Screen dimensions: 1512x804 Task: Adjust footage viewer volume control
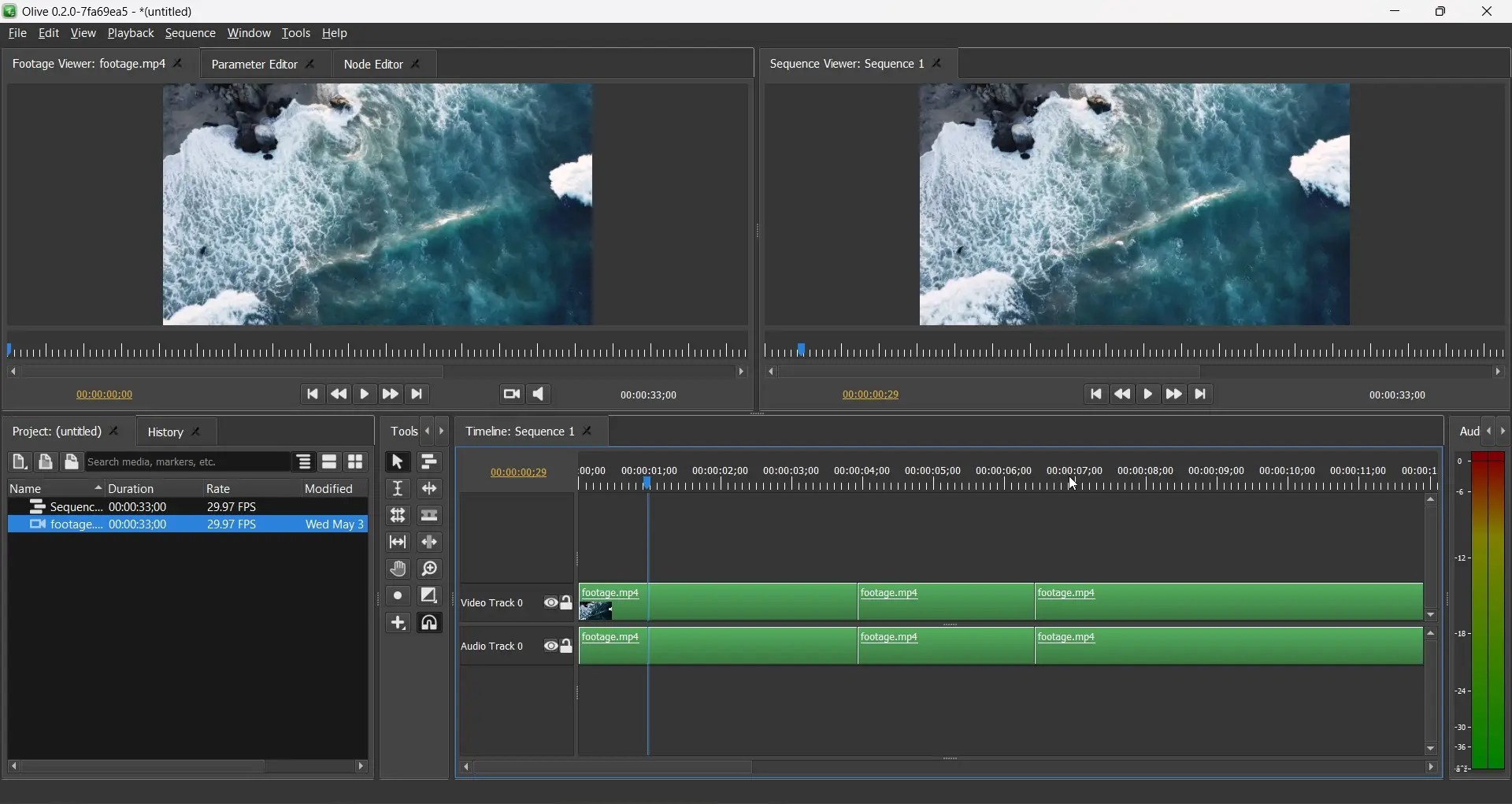click(539, 395)
